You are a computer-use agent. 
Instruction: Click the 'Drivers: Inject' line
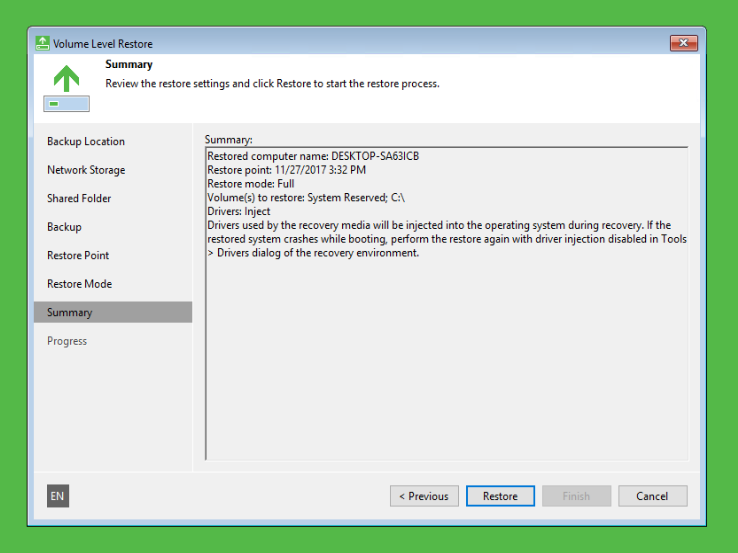(239, 211)
